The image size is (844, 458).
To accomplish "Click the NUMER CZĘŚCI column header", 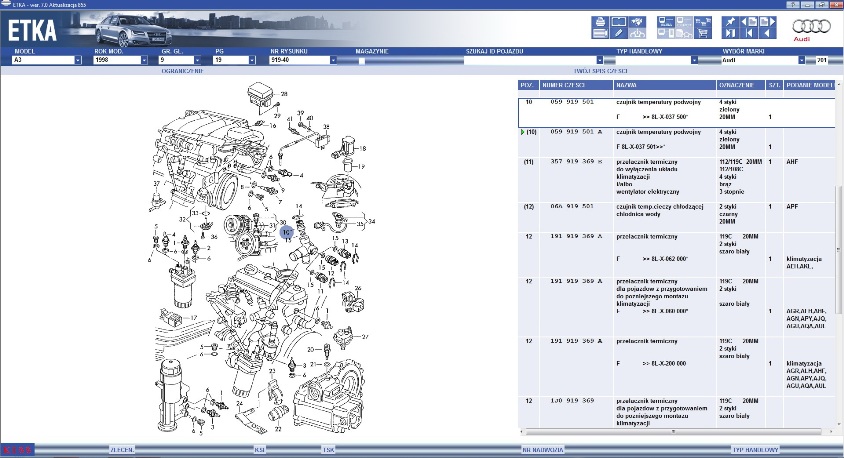I will point(576,85).
